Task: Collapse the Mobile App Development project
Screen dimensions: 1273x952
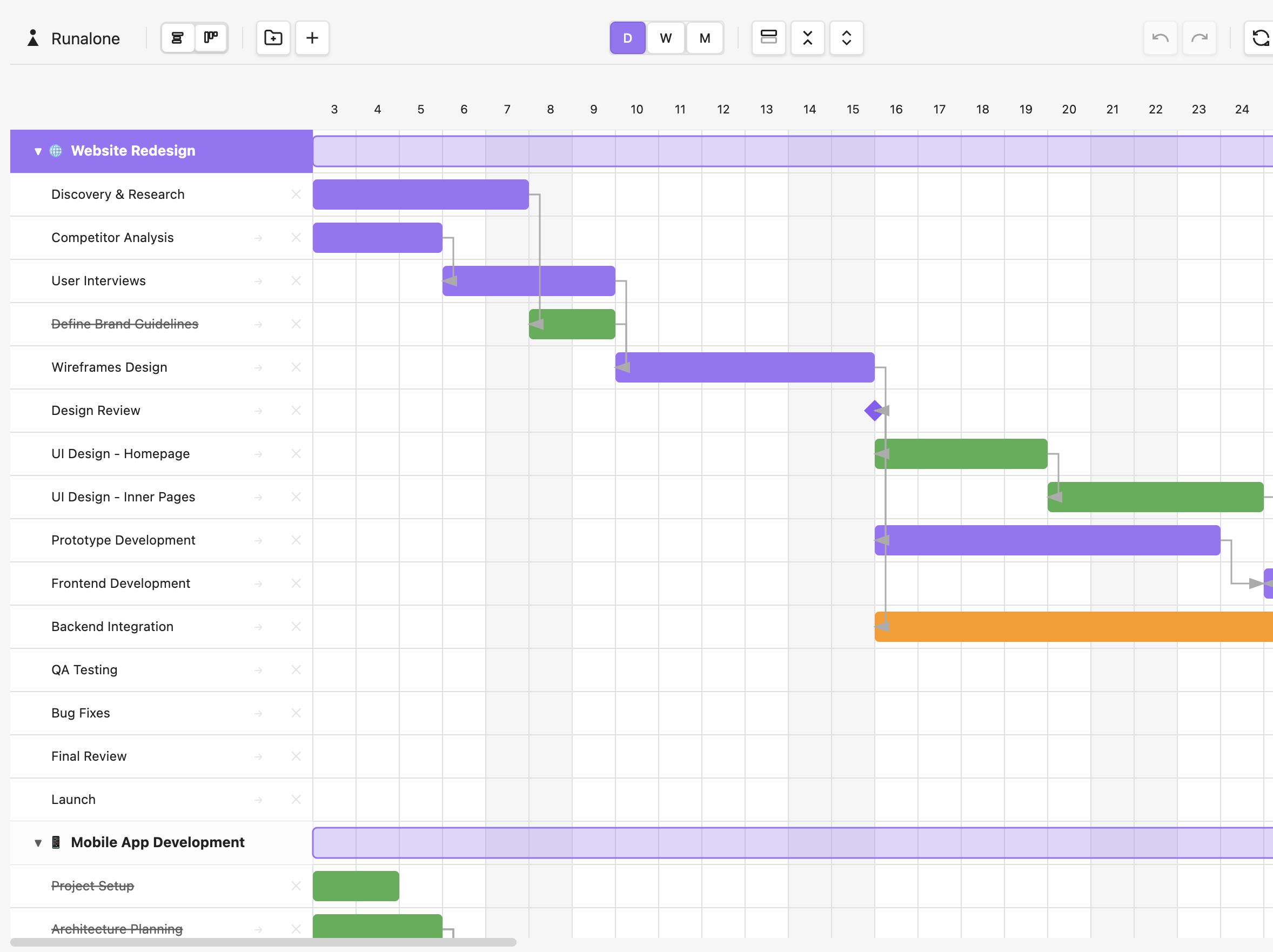Action: coord(38,843)
